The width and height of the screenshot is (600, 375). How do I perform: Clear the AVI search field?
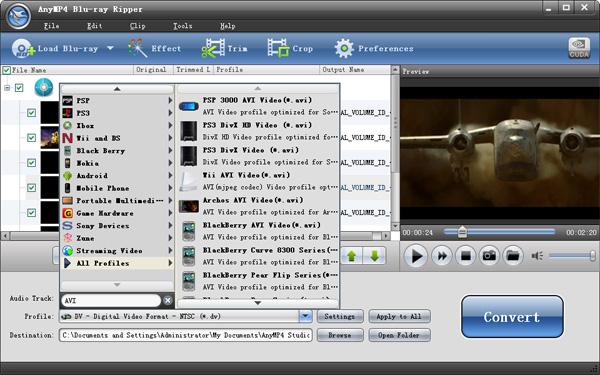(168, 300)
